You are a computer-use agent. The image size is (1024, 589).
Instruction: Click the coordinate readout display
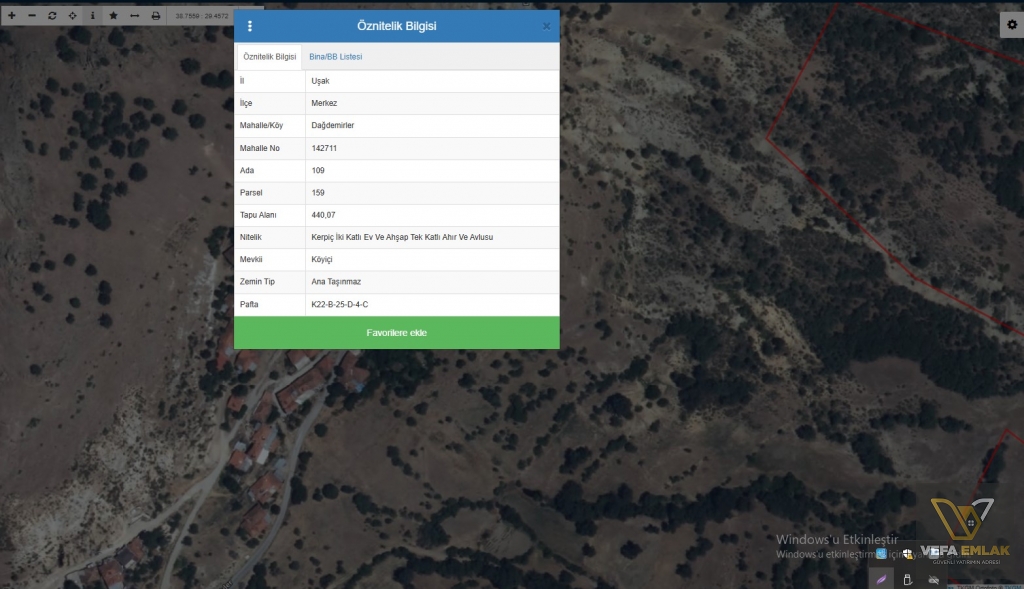point(201,16)
